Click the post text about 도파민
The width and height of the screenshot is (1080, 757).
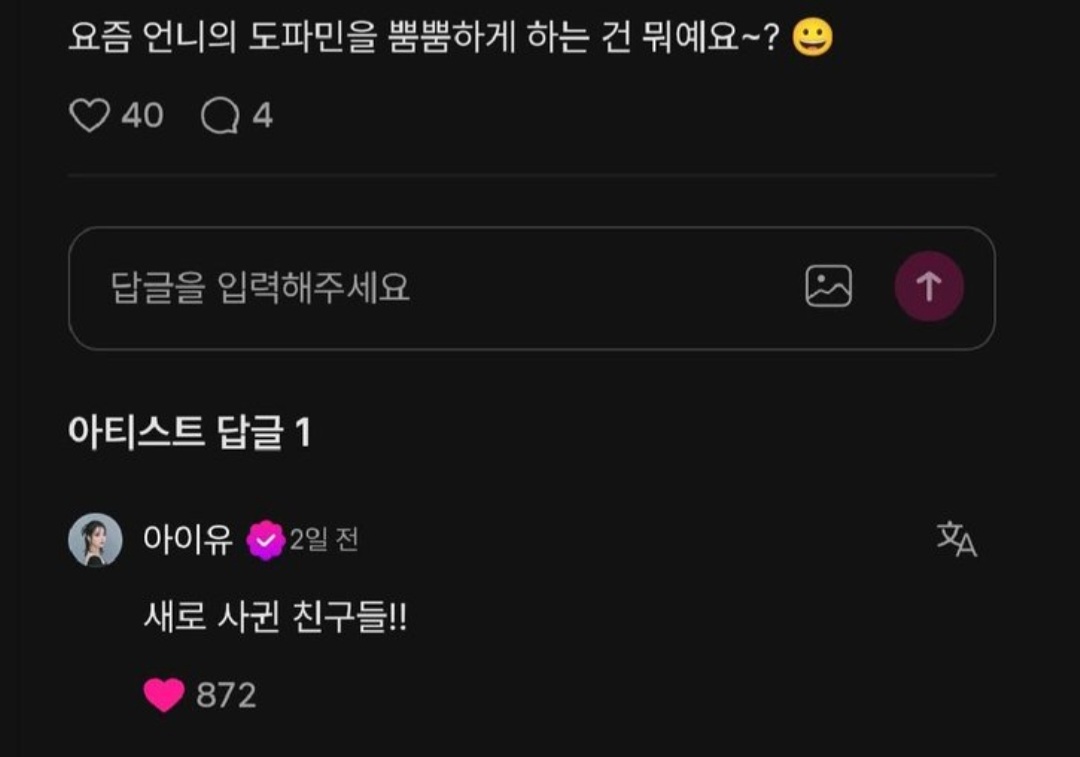tap(424, 37)
